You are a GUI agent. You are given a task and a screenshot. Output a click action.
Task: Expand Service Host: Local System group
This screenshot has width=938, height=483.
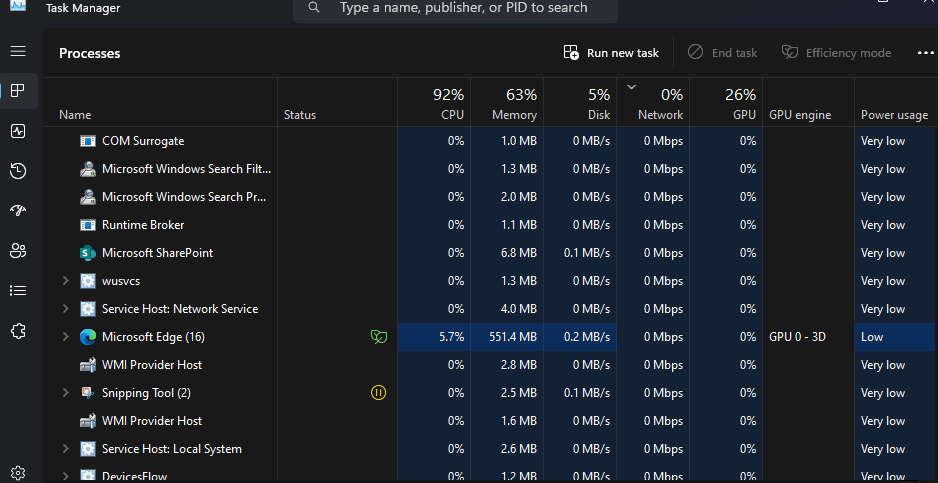tap(66, 449)
